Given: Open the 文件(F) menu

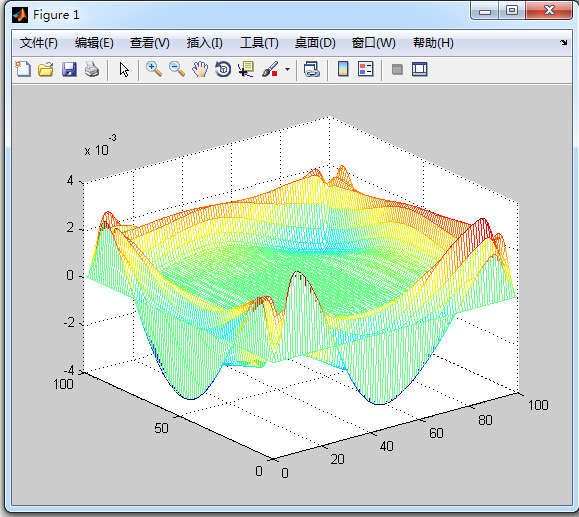Looking at the screenshot, I should 38,43.
